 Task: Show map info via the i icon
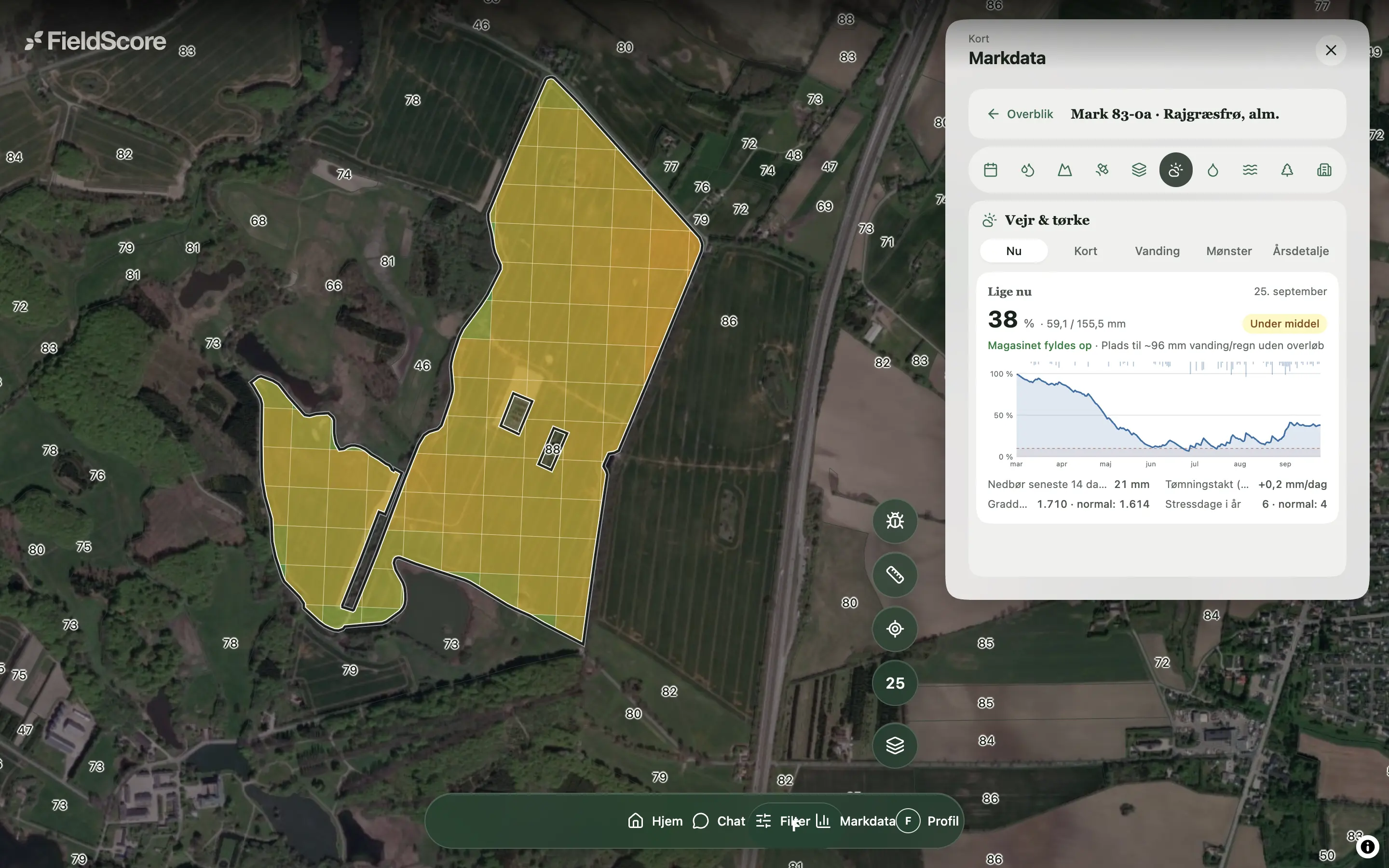tap(1368, 846)
